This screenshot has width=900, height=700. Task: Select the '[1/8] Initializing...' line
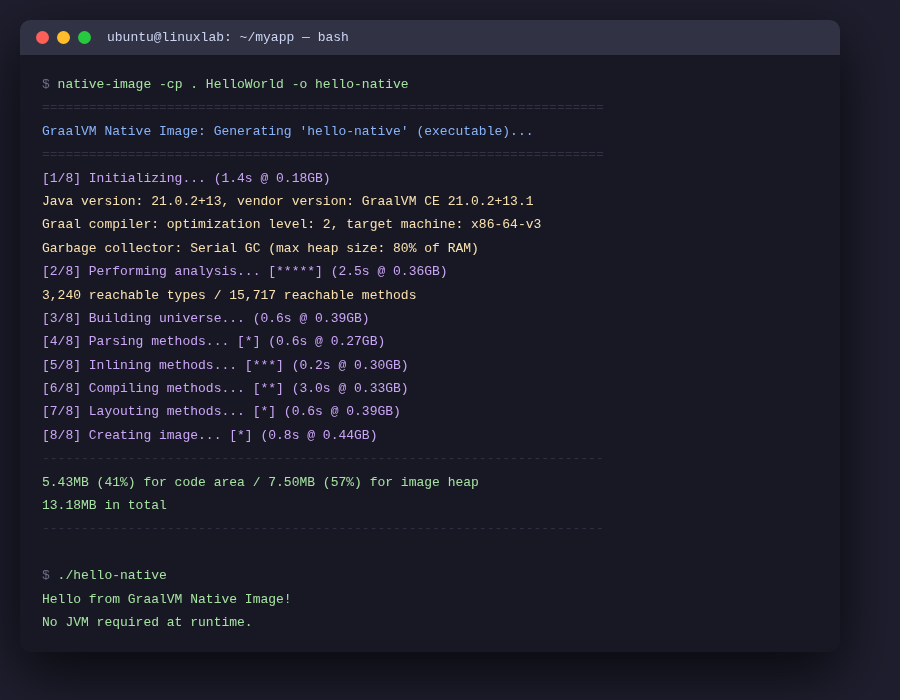pyautogui.click(x=186, y=178)
